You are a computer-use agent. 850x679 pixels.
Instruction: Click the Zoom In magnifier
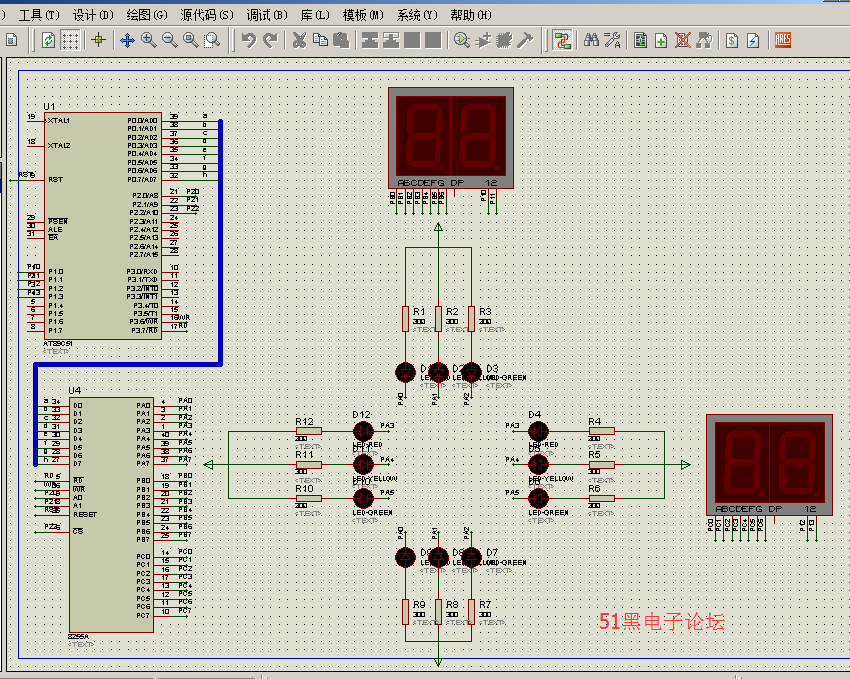(149, 40)
